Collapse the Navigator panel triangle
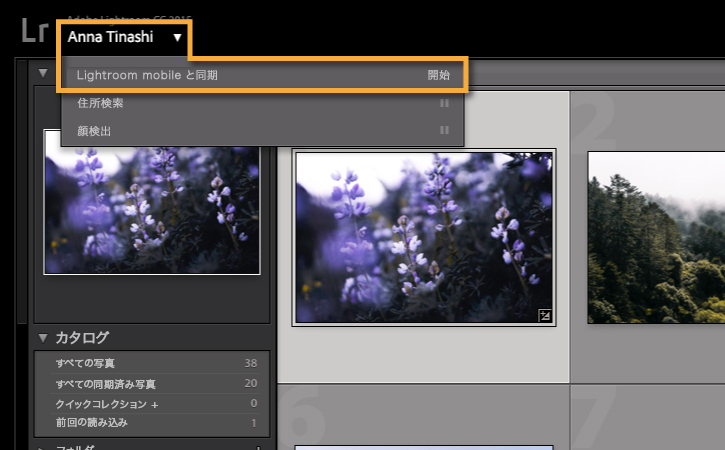725x450 pixels. pyautogui.click(x=43, y=73)
